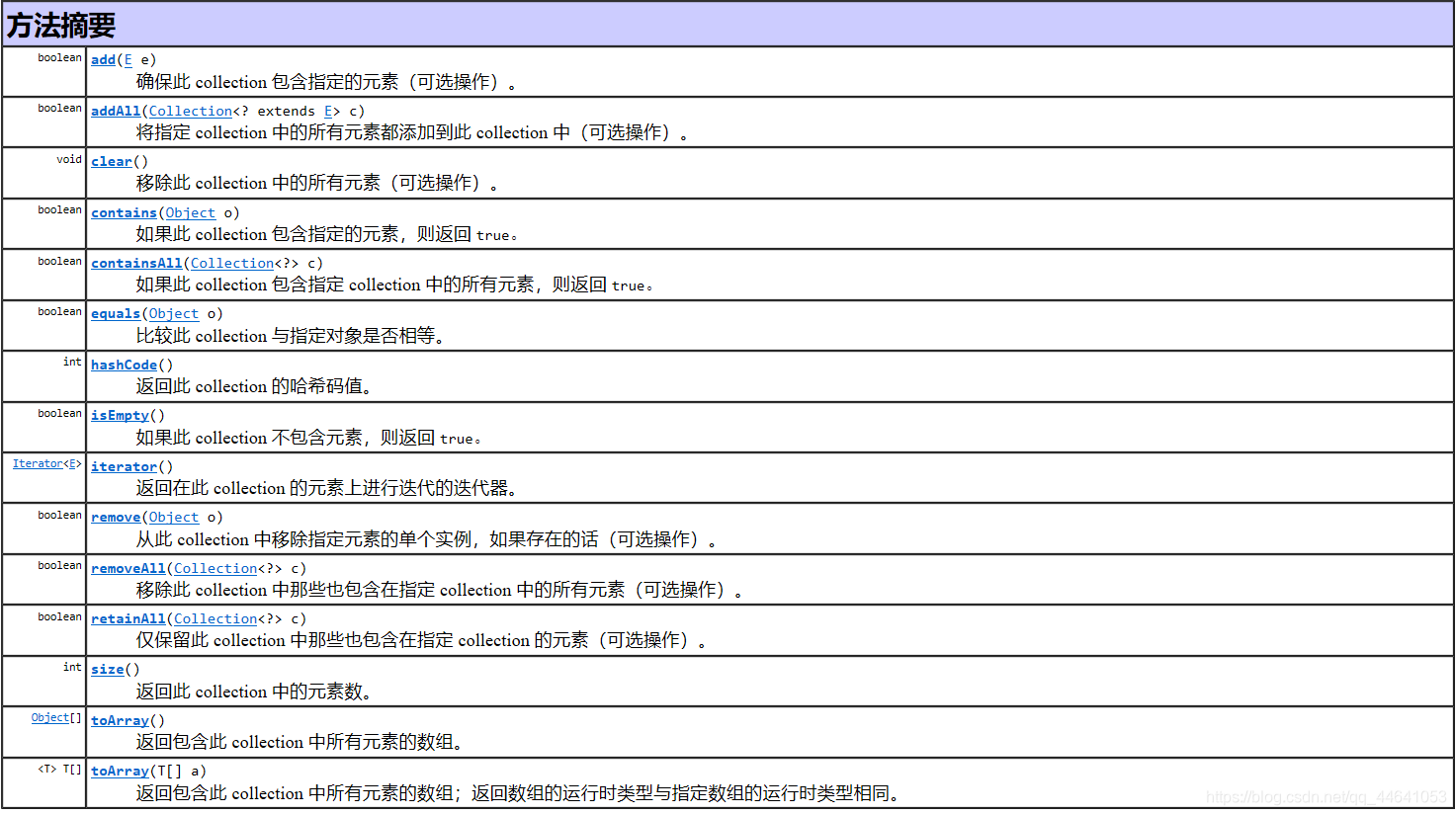Open the toArray(T[] a) method documentation
Image resolution: width=1456 pixels, height=815 pixels.
pyautogui.click(x=119, y=772)
